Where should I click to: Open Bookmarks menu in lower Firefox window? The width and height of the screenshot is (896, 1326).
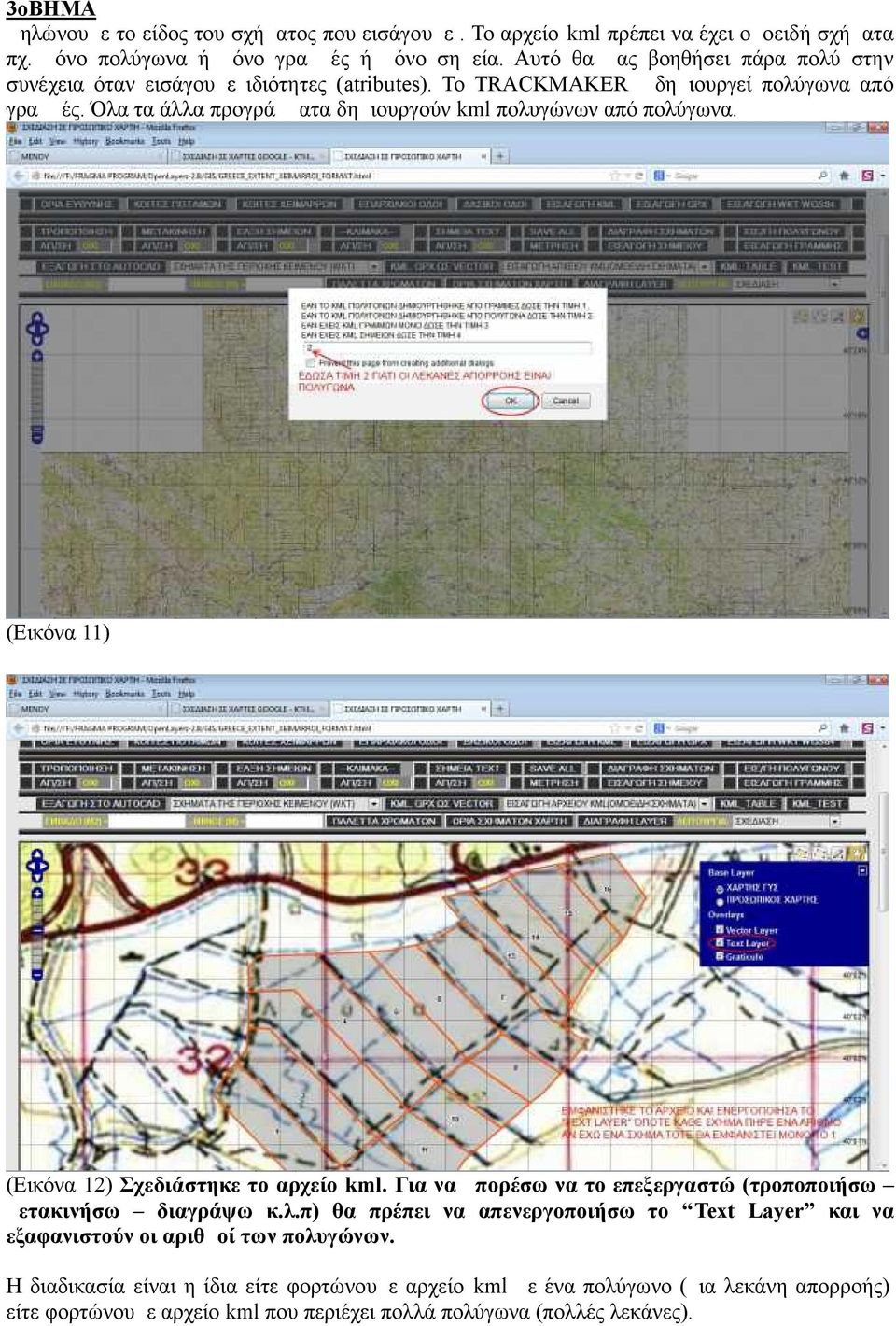124,694
